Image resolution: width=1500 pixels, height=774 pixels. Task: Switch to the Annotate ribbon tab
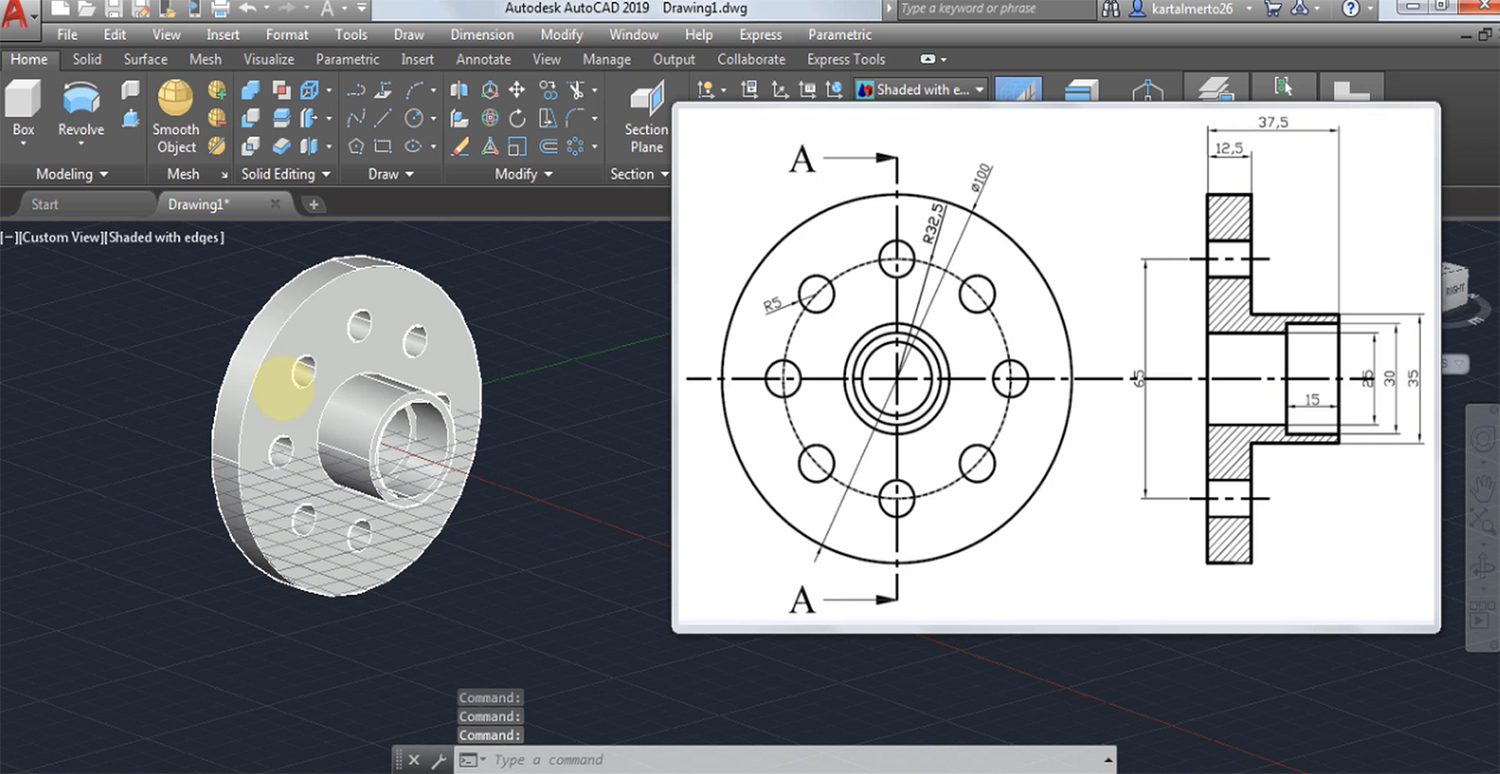pyautogui.click(x=483, y=60)
